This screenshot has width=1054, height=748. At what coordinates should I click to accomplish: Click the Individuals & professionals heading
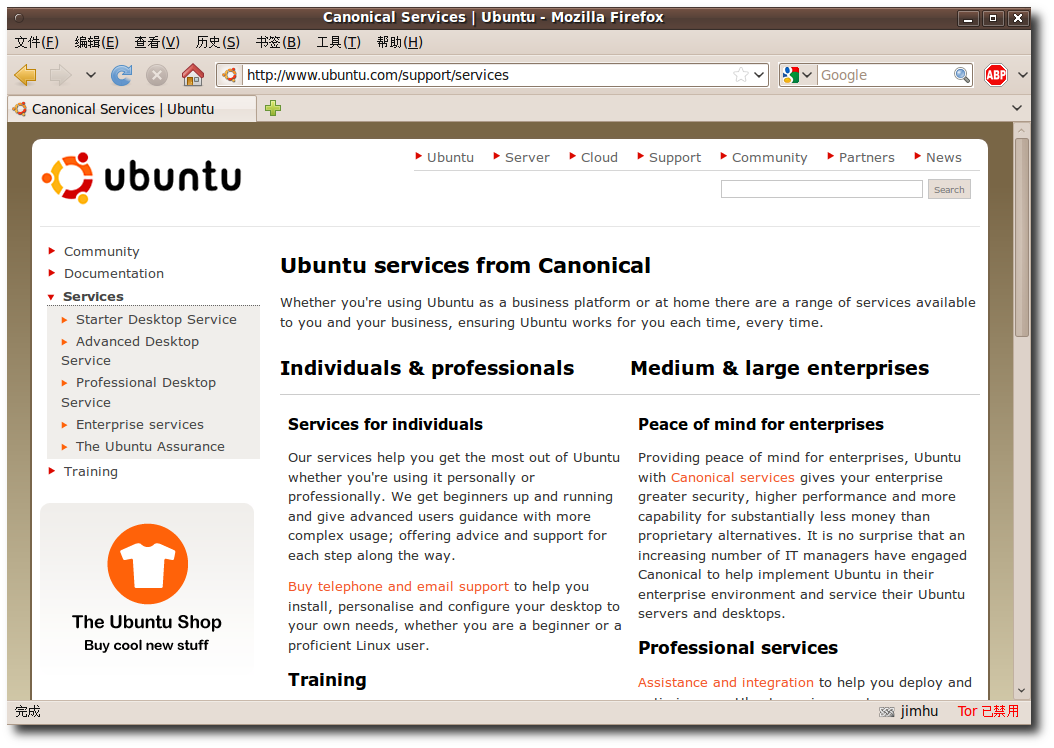tap(427, 368)
